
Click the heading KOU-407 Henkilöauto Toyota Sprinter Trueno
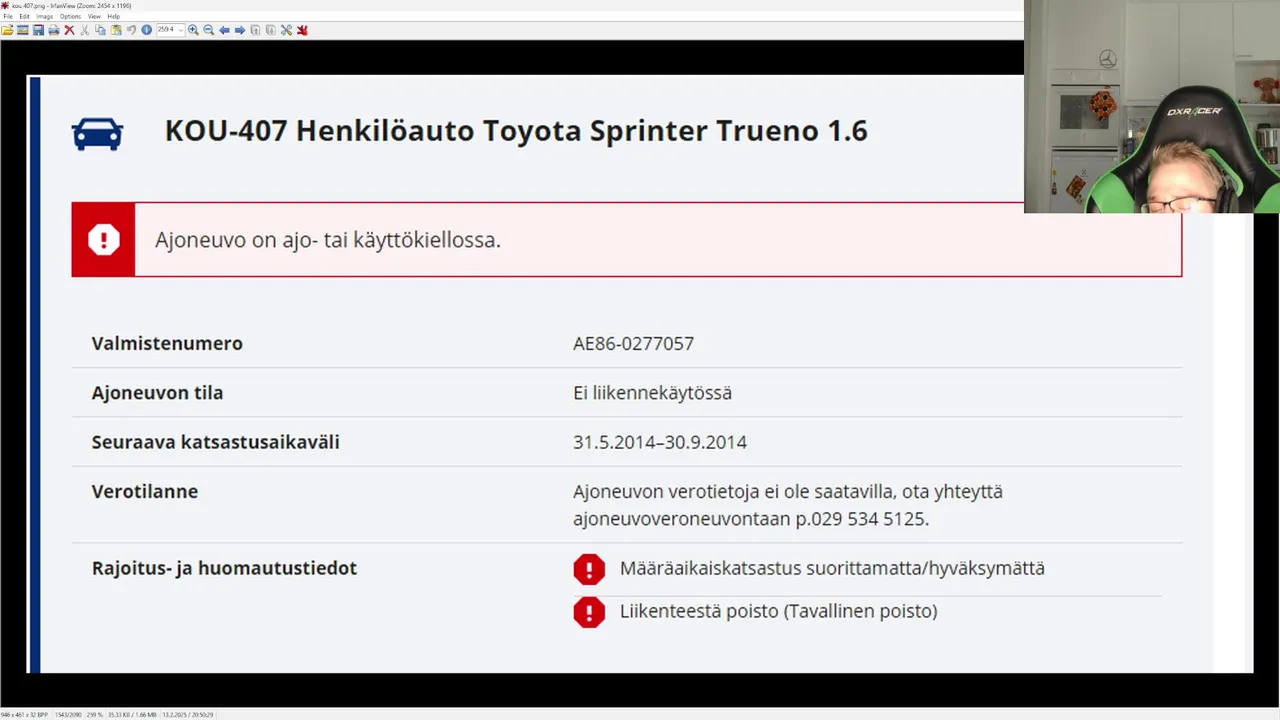(516, 131)
